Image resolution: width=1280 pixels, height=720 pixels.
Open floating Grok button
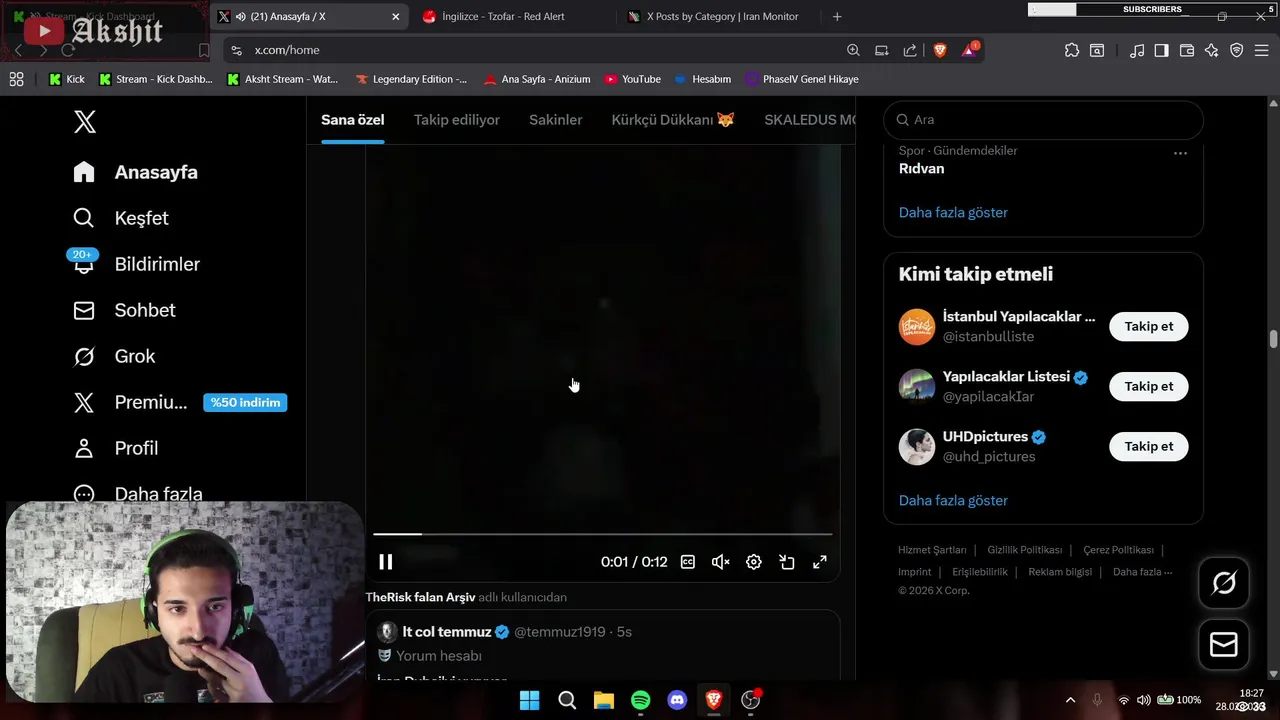(1224, 583)
